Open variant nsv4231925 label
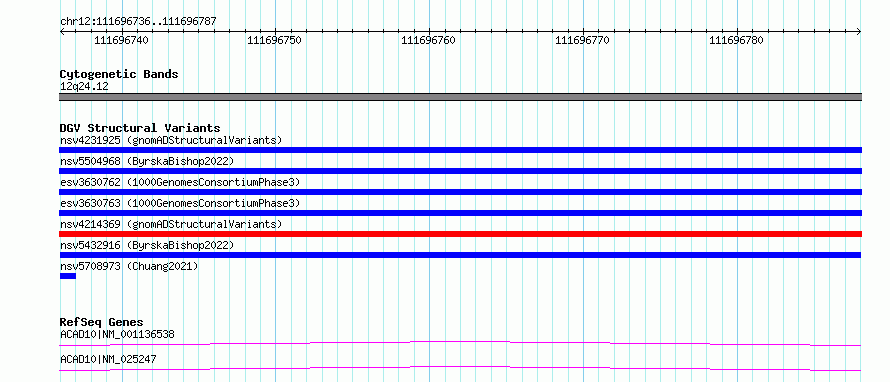Image resolution: width=890 pixels, height=382 pixels. [171, 140]
